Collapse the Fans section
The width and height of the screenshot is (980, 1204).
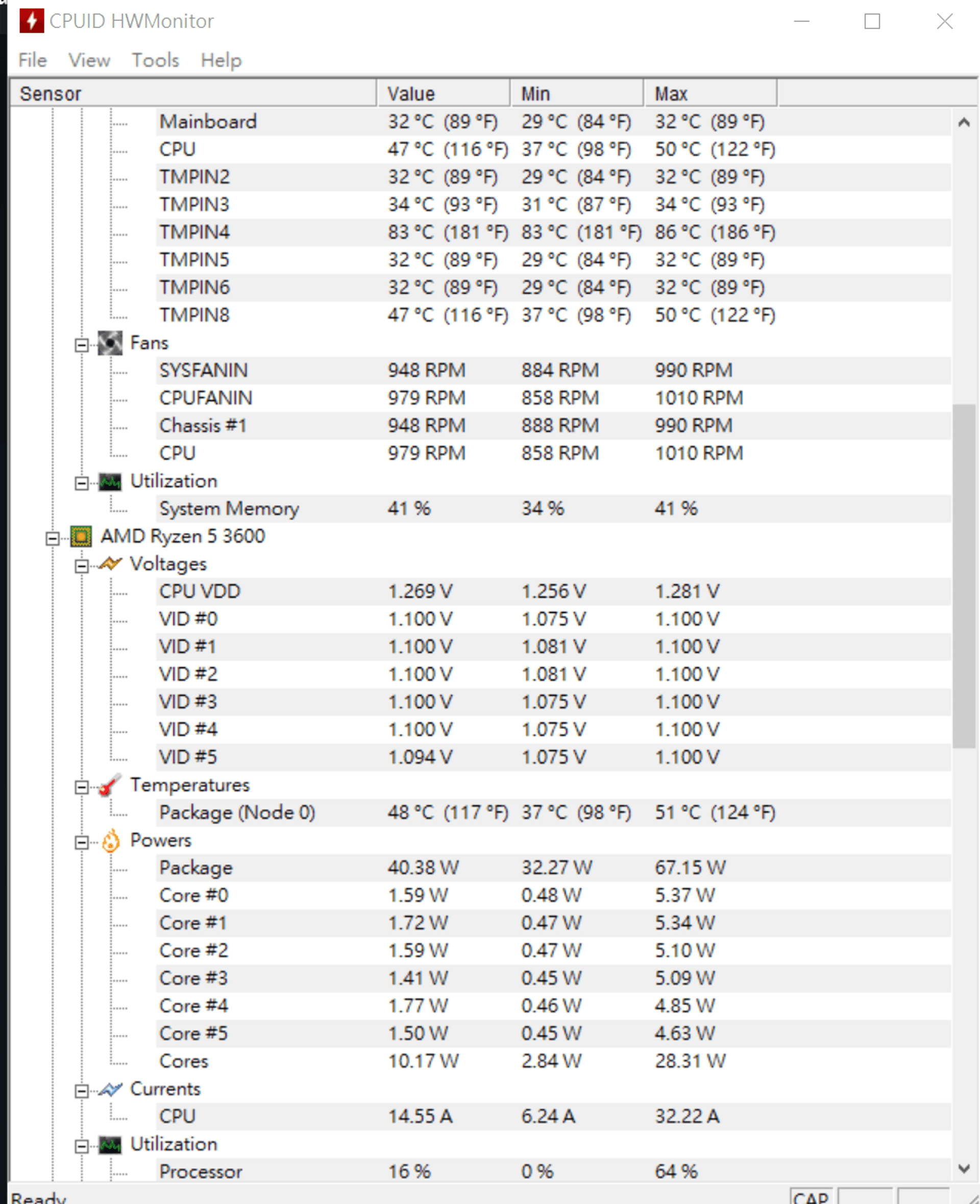click(82, 345)
